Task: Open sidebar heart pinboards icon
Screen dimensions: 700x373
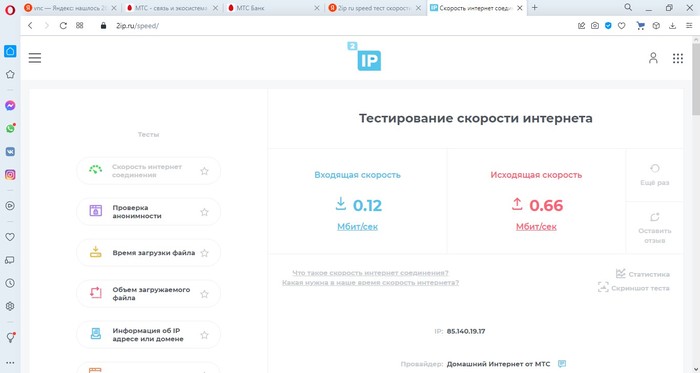Action: click(10, 237)
